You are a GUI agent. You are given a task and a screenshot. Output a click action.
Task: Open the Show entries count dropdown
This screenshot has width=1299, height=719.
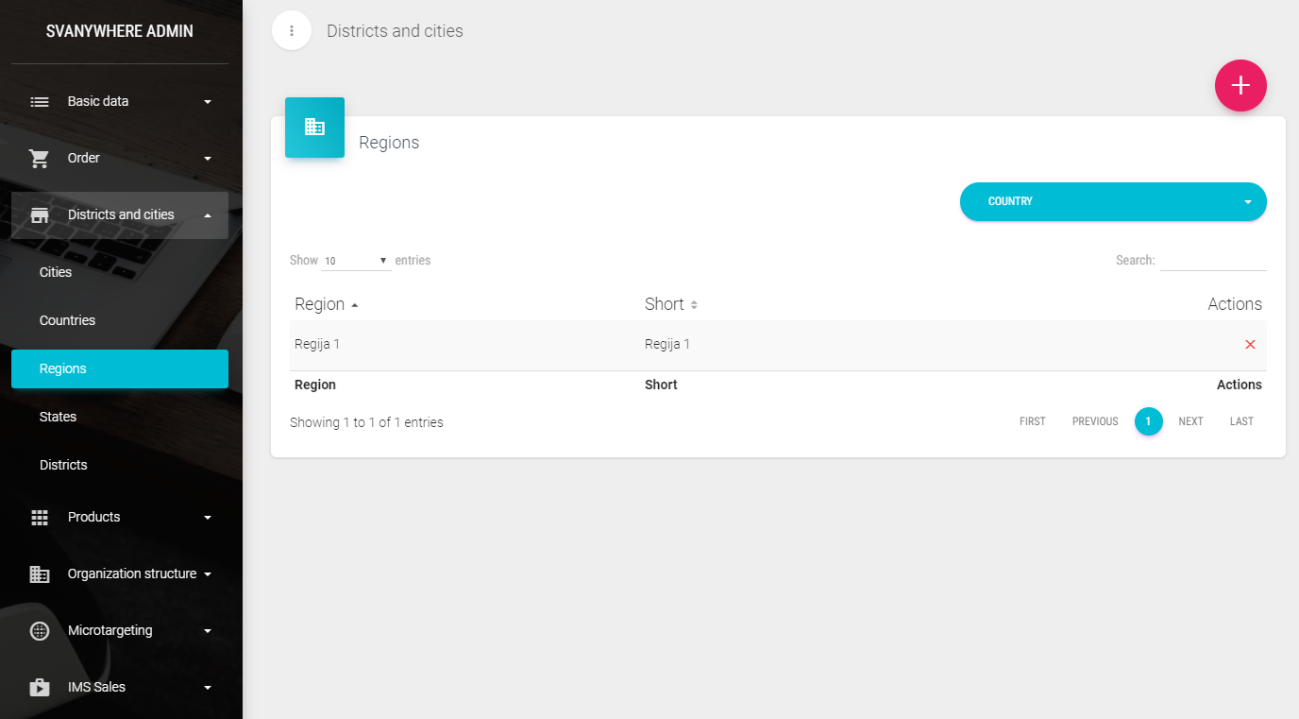coord(355,261)
